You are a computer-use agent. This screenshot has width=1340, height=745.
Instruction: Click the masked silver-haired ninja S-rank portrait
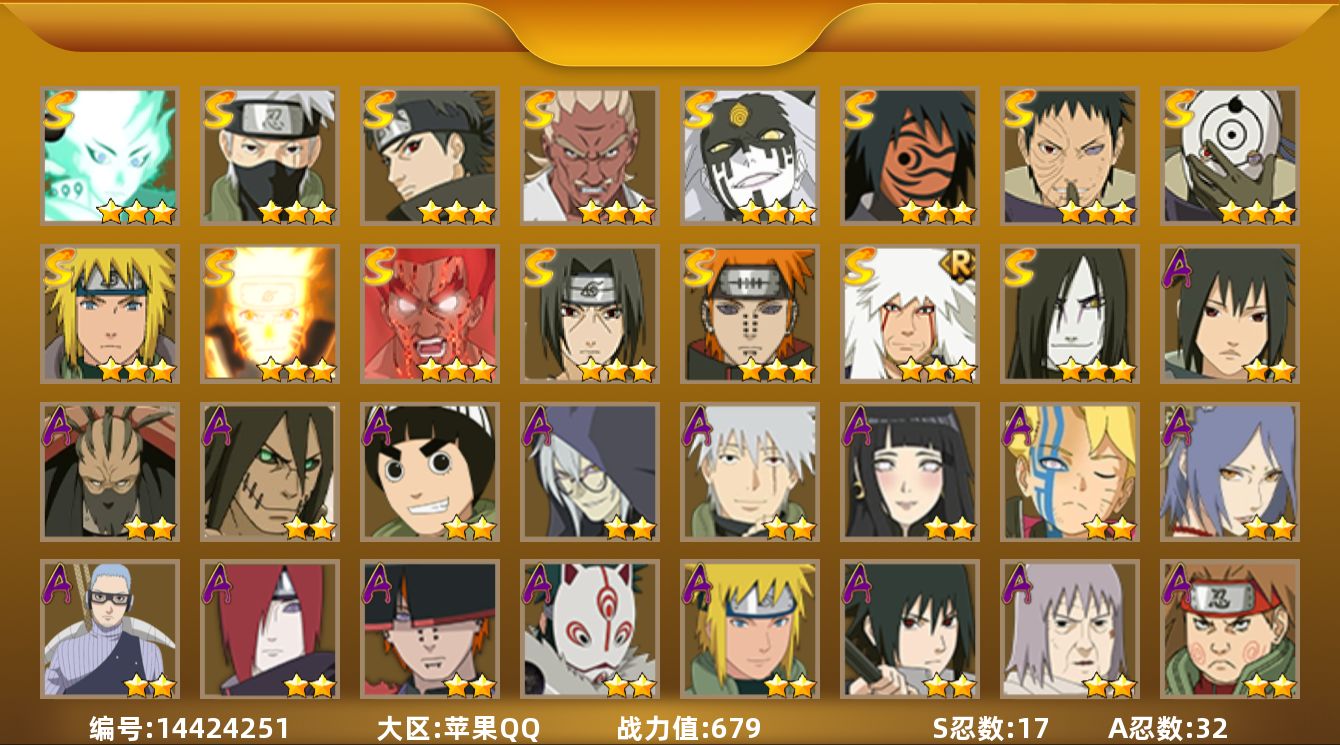270,156
